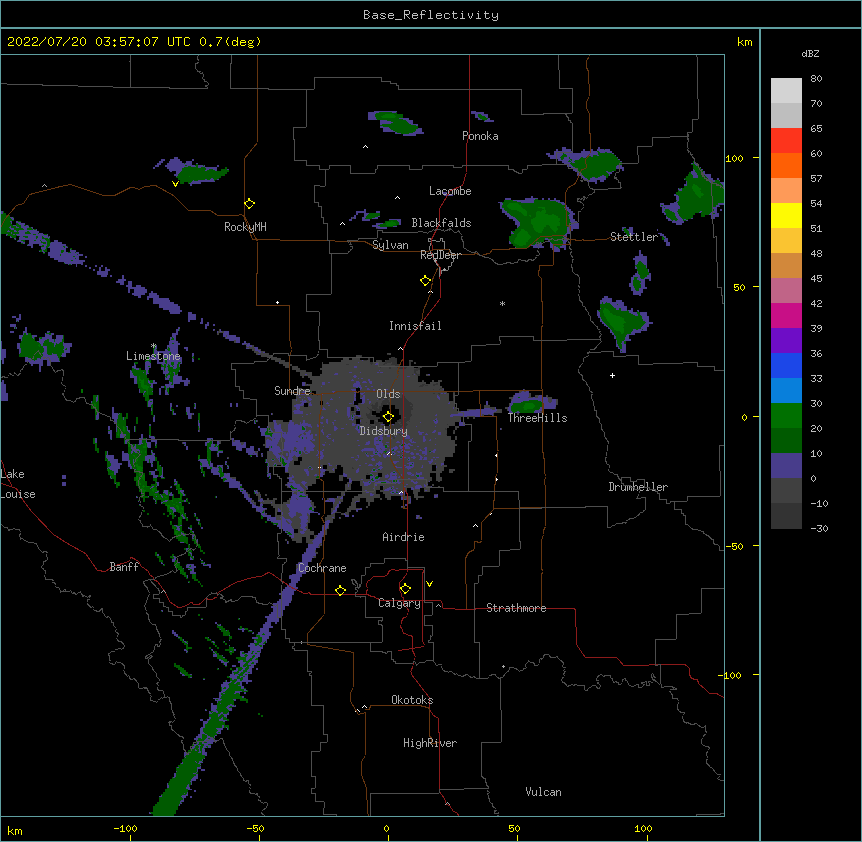The width and height of the screenshot is (862, 842).
Task: Click the Okotoks label
Action: (x=412, y=700)
